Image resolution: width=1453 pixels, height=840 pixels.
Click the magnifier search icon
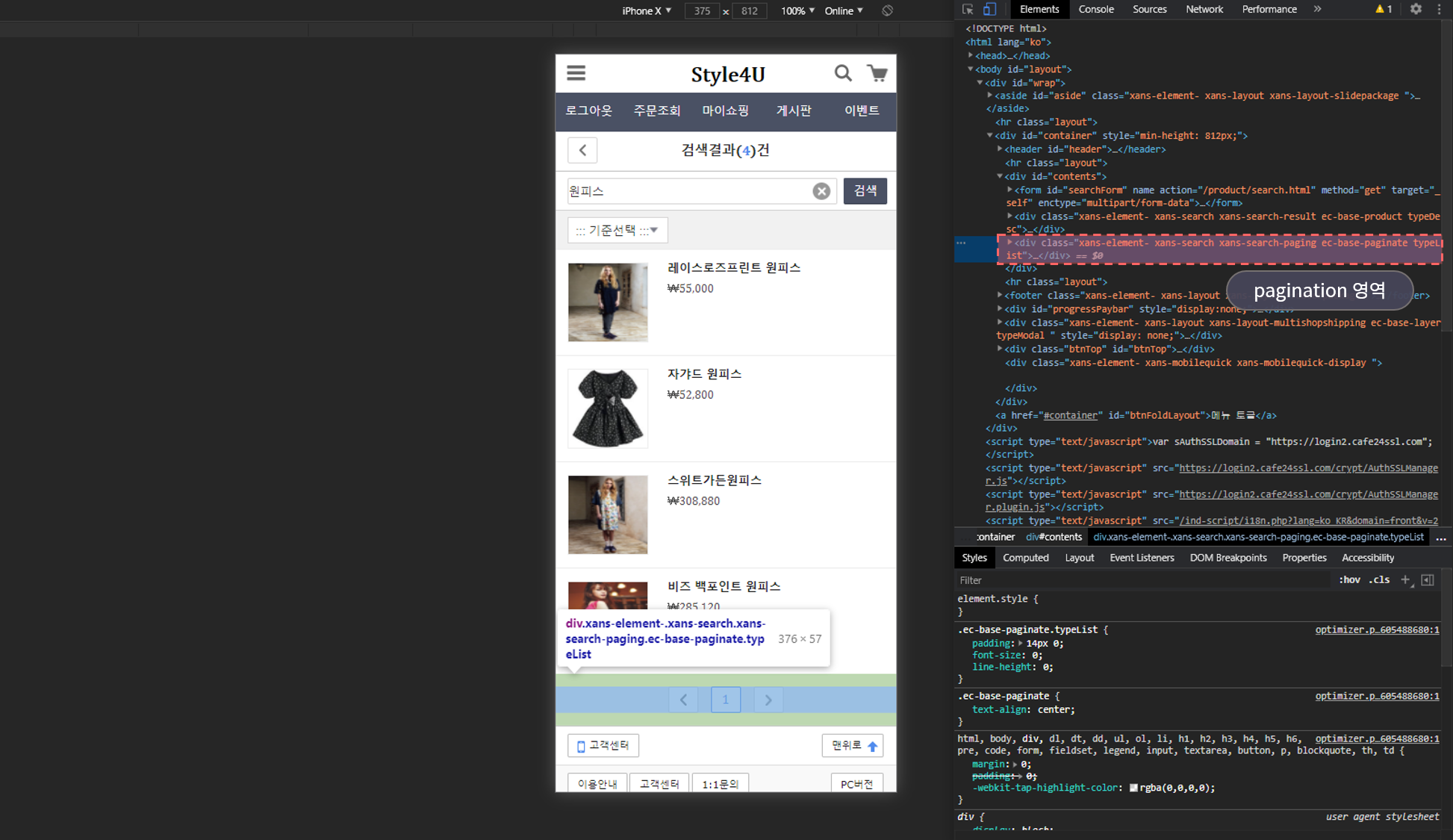(x=842, y=73)
